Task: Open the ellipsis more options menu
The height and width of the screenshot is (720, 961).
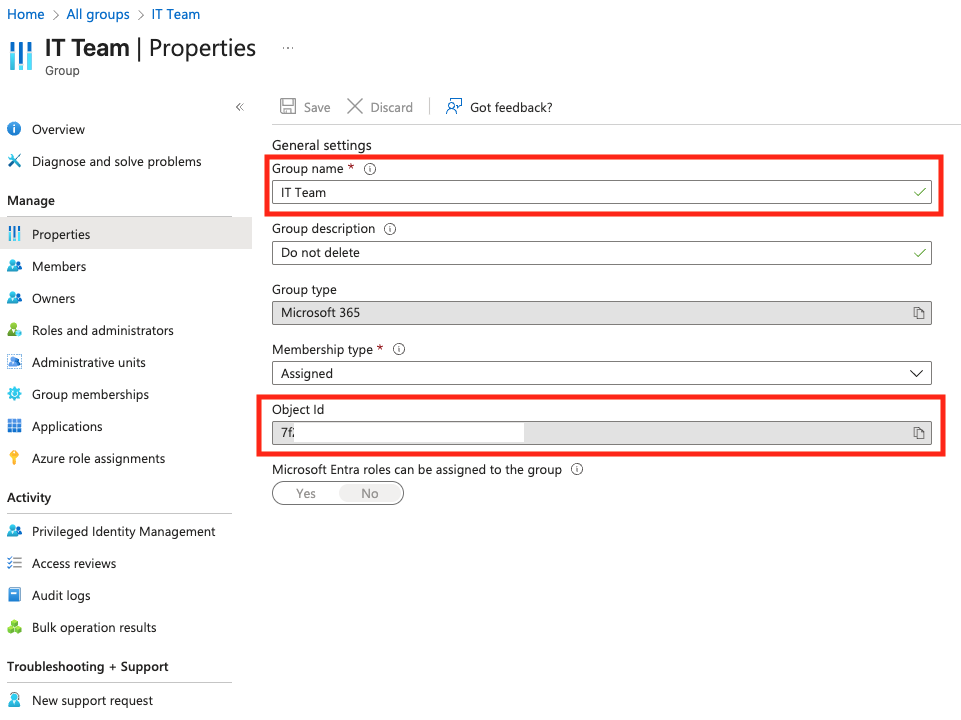Action: 288,48
